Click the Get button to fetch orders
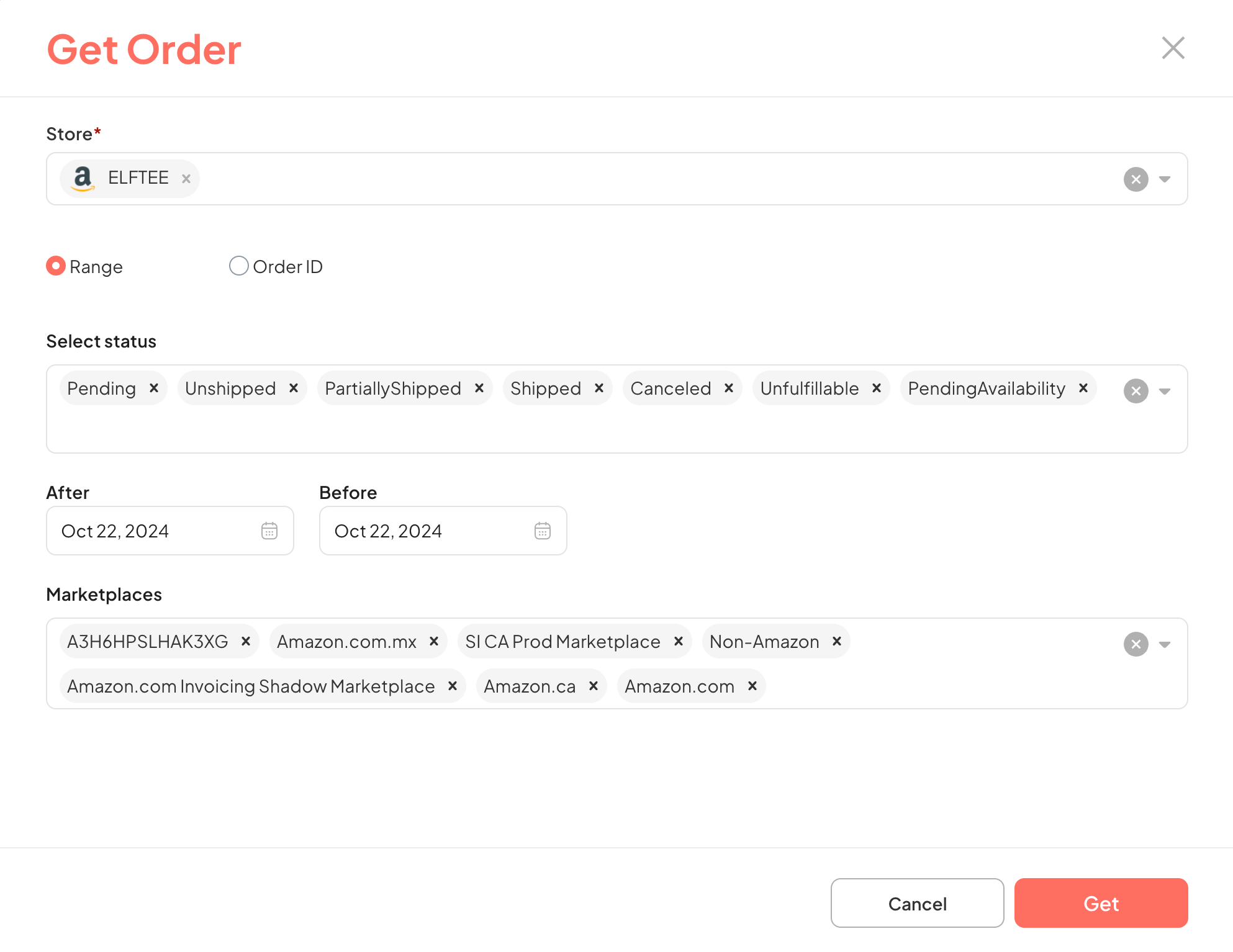 click(1101, 903)
